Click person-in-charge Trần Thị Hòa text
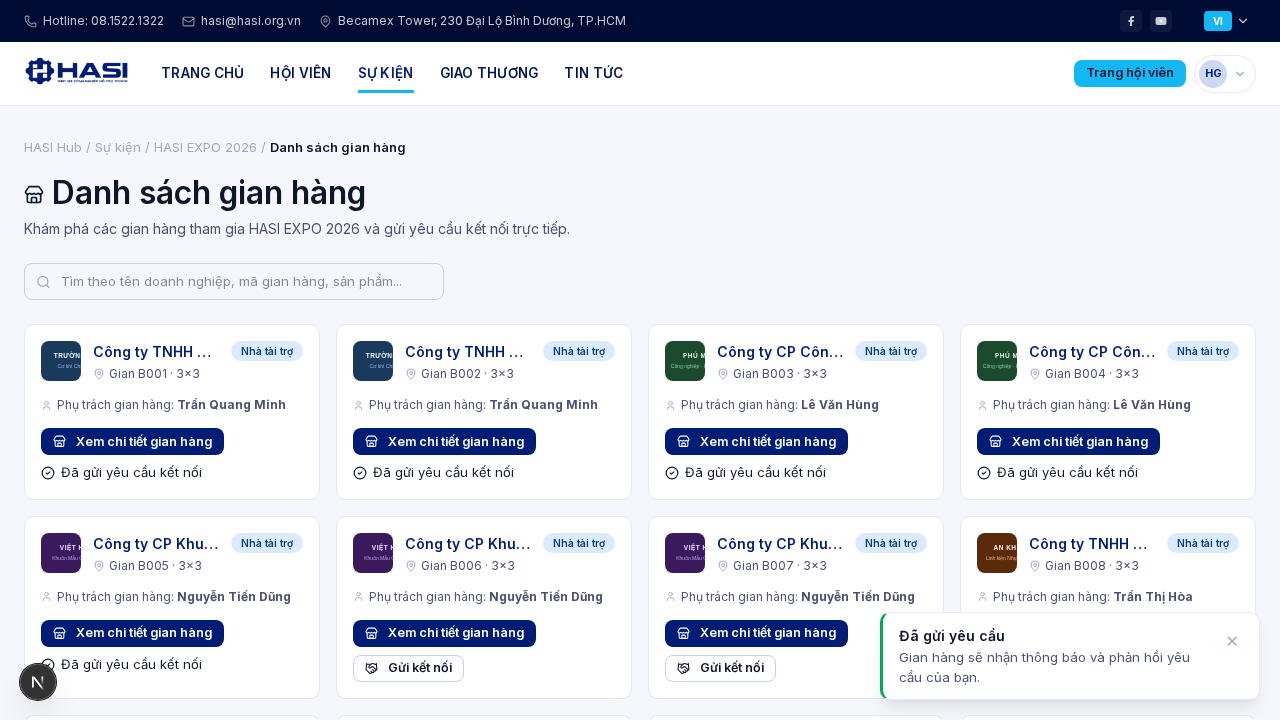Screen dimensions: 1280x720 pyautogui.click(x=1152, y=597)
